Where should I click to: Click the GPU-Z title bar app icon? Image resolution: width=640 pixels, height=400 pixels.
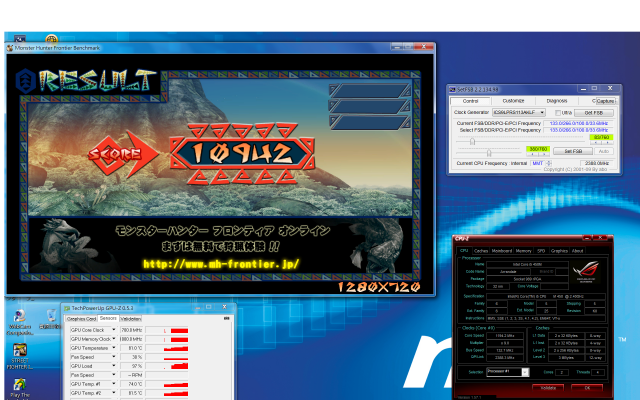coord(67,308)
